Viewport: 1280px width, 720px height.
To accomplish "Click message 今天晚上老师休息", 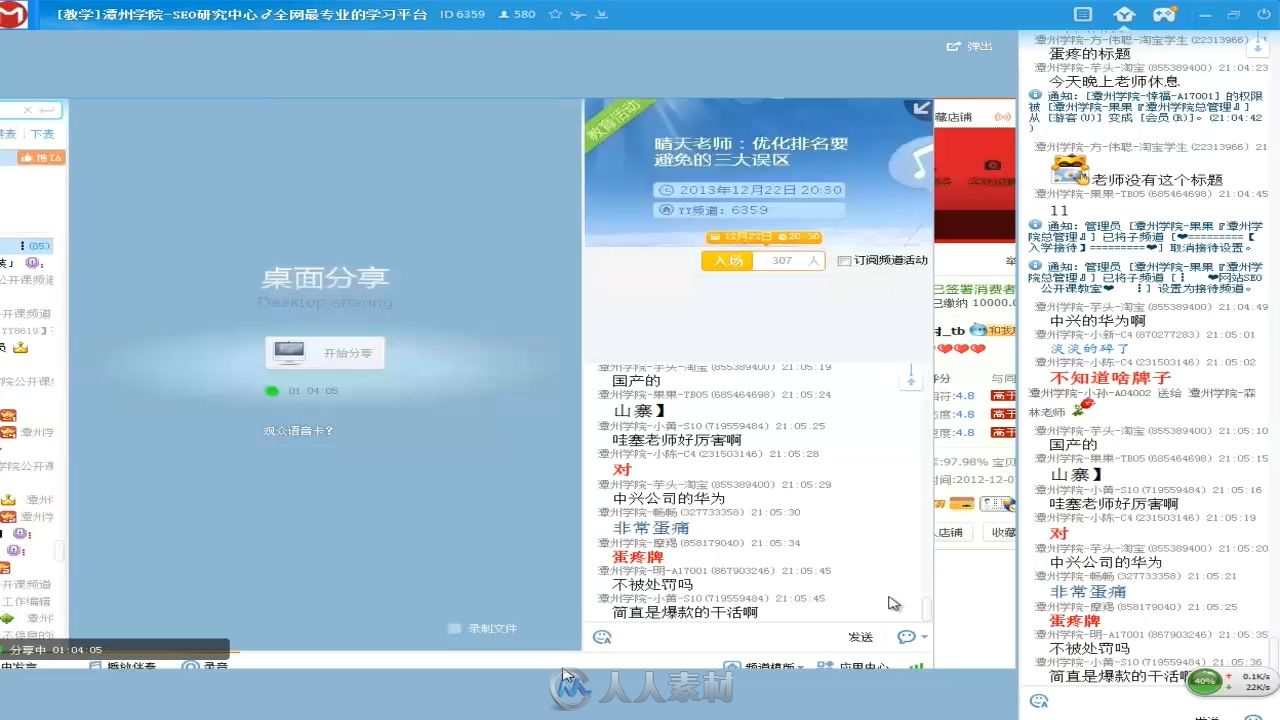I will 1114,82.
